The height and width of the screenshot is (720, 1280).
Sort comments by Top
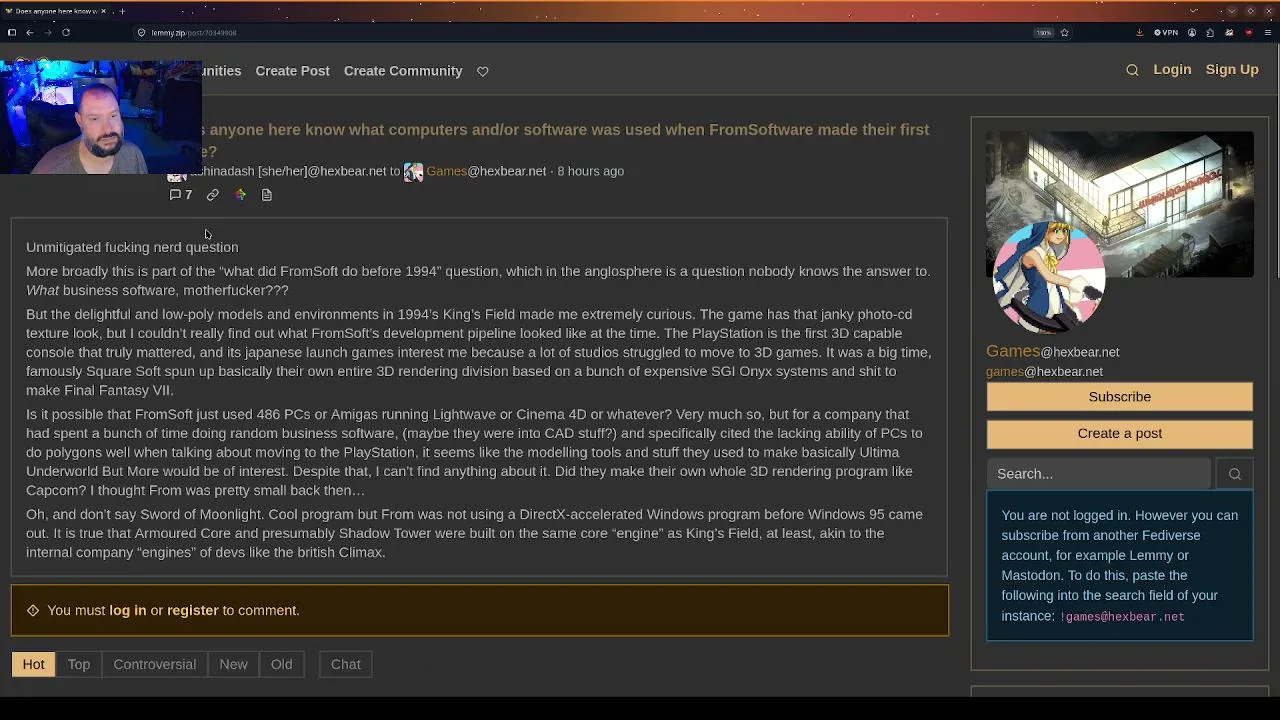point(79,664)
